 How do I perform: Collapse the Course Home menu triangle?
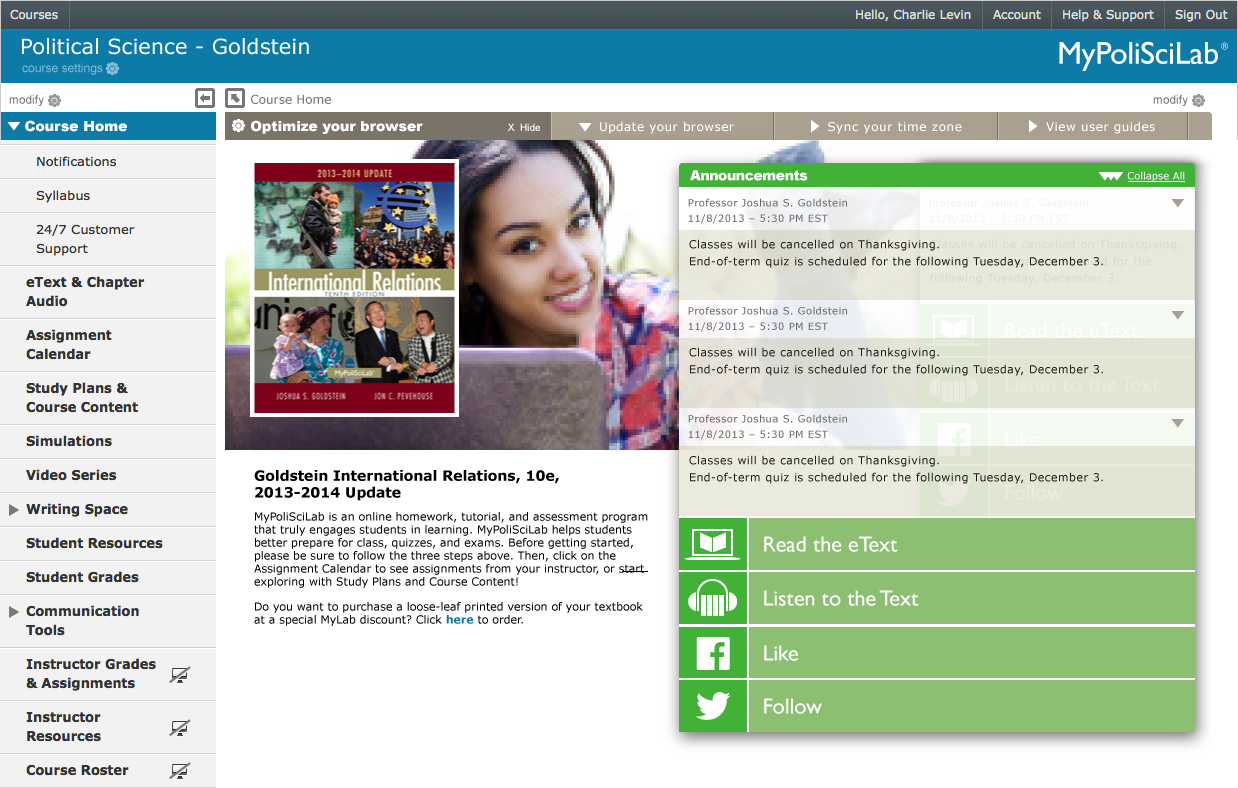pyautogui.click(x=14, y=127)
